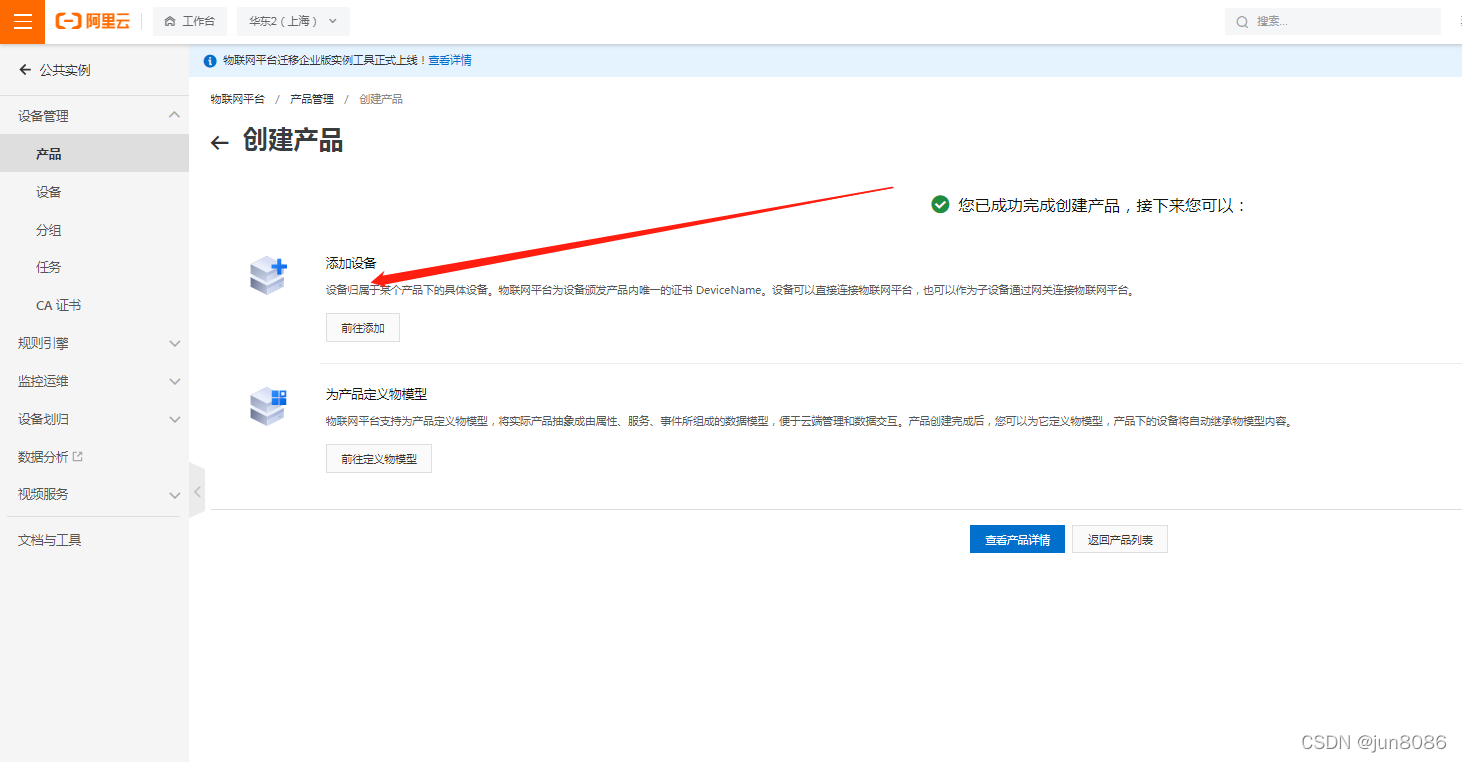The width and height of the screenshot is (1462, 762).
Task: Open 查看详情 in the announcement banner
Action: point(449,60)
